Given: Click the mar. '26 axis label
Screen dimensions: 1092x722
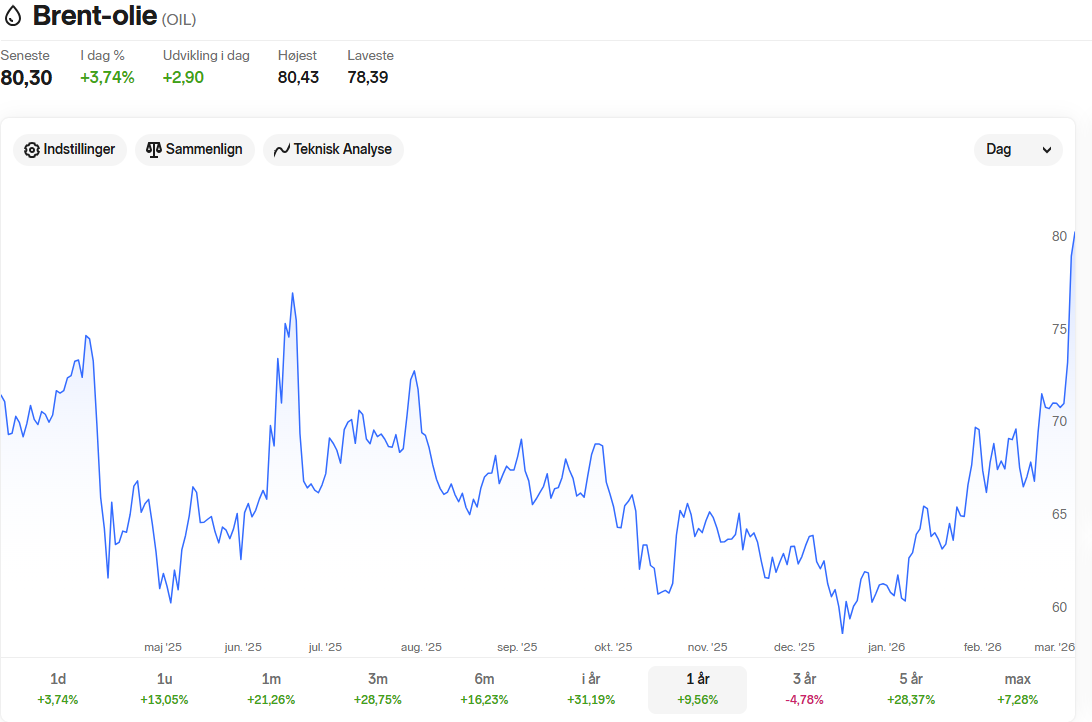Looking at the screenshot, I should point(1055,647).
